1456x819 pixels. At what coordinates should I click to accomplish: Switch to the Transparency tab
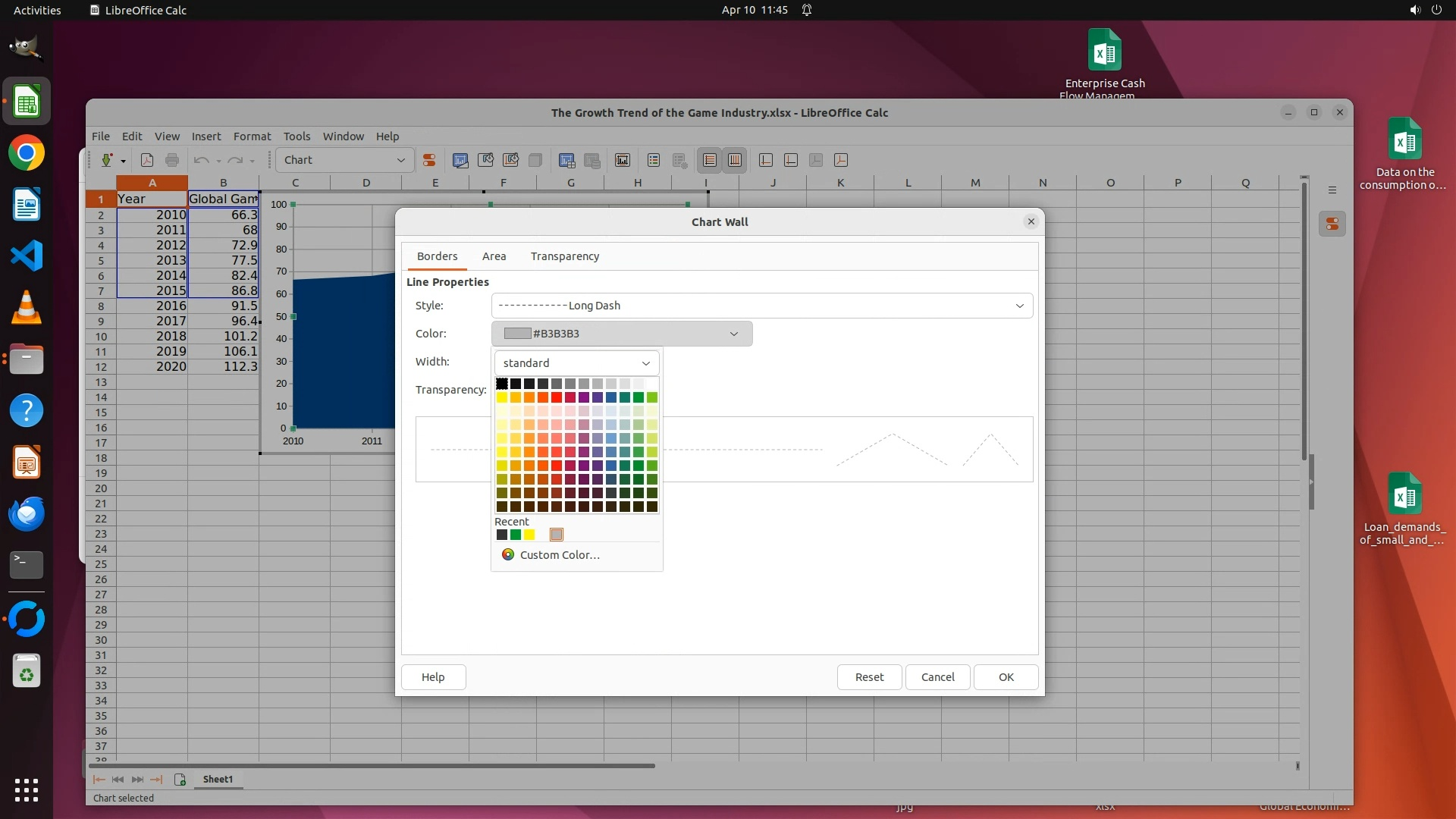[564, 256]
